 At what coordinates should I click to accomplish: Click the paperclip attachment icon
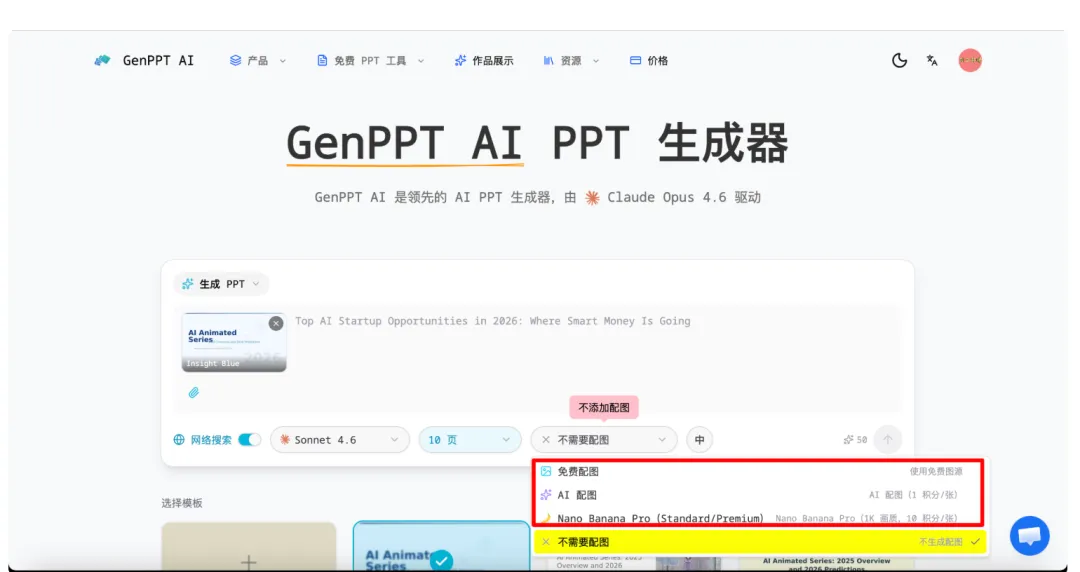pyautogui.click(x=194, y=392)
